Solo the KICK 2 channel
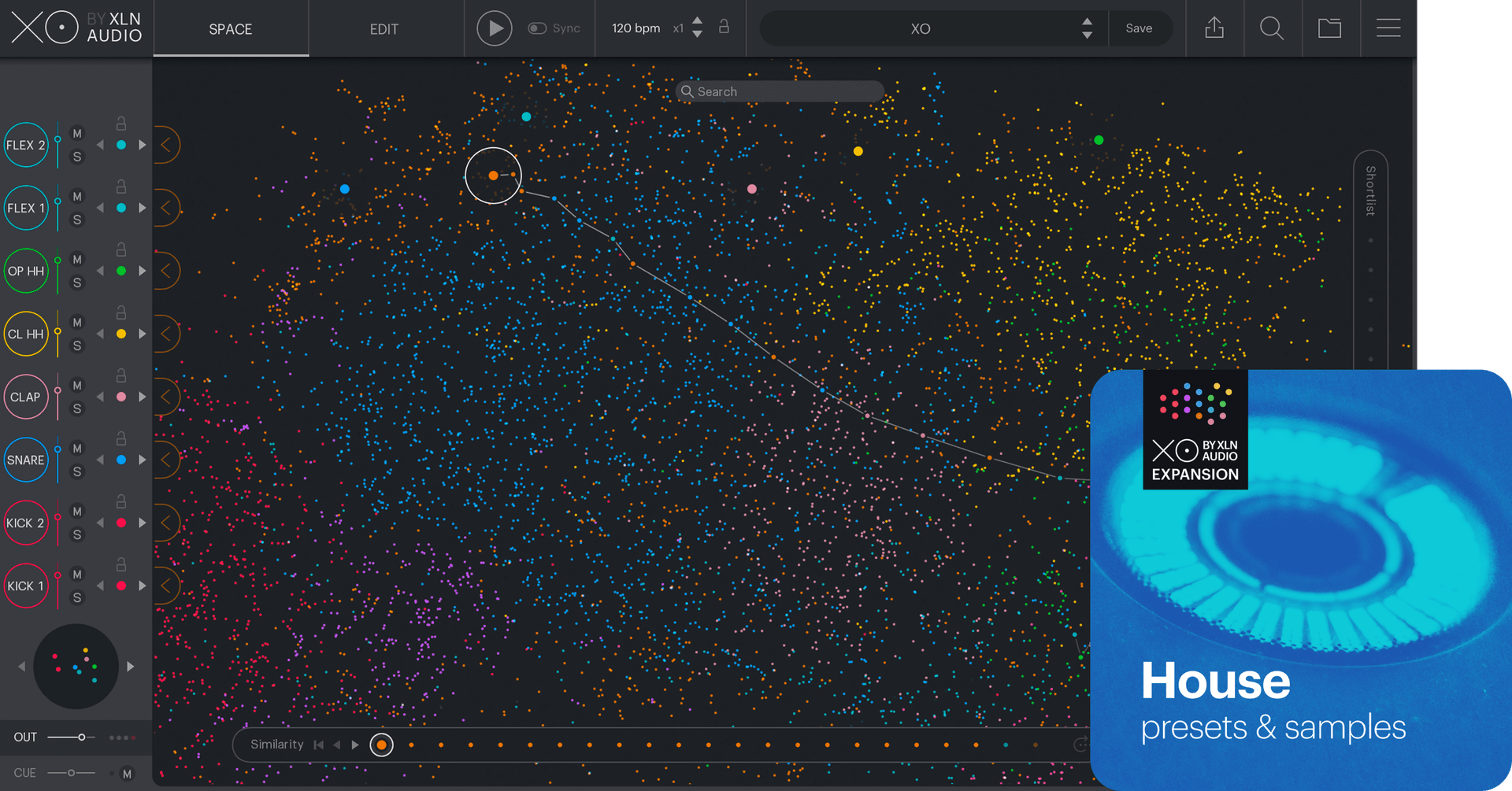The width and height of the screenshot is (1512, 791). [77, 534]
